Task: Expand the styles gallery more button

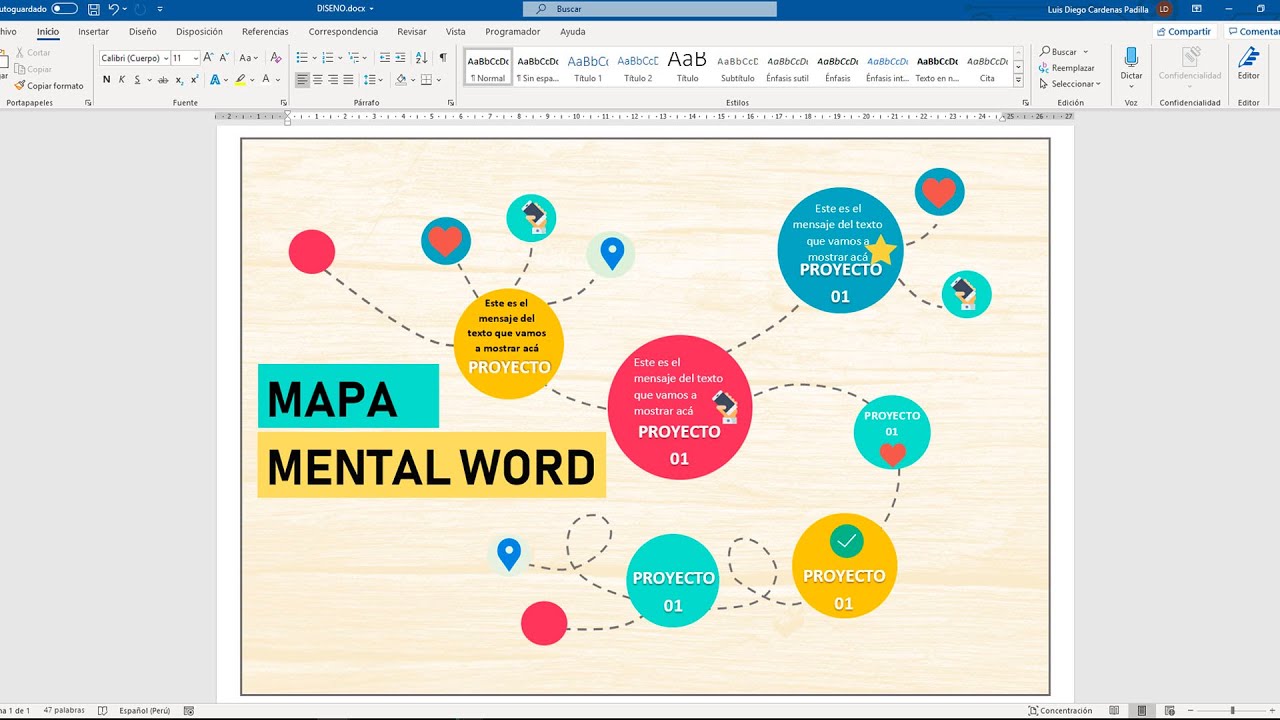Action: pyautogui.click(x=1018, y=79)
